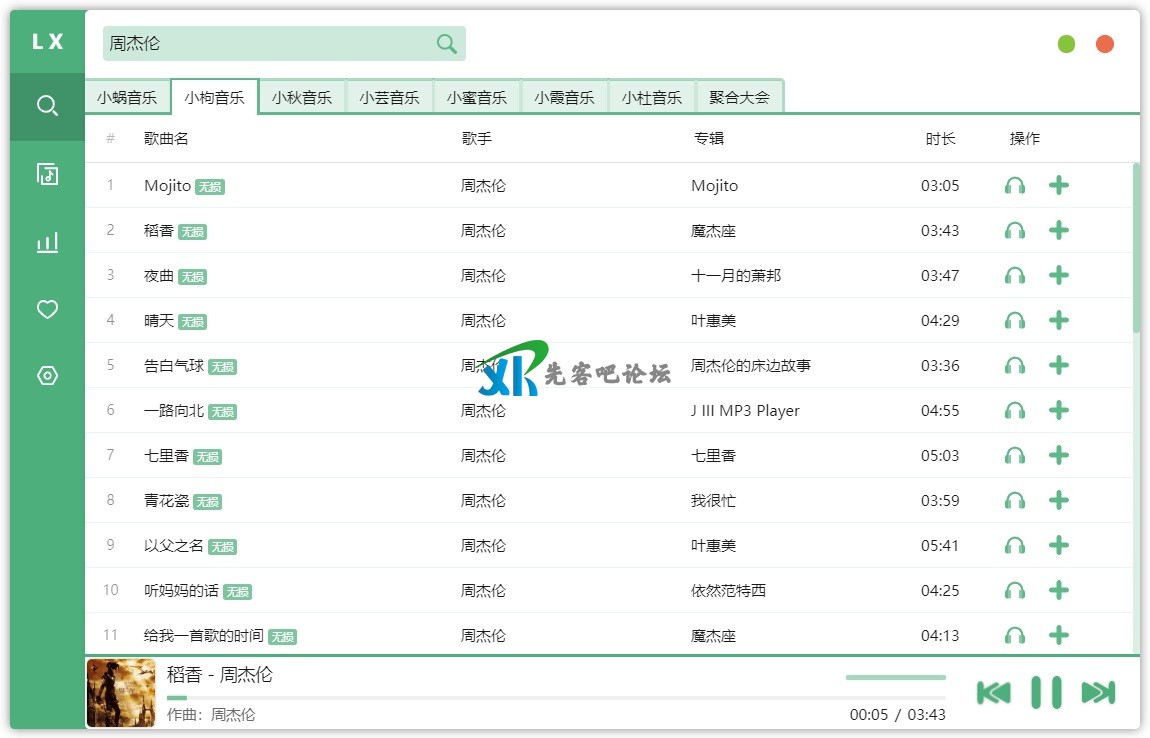Pause the currently playing song
This screenshot has width=1150, height=738.
(x=1046, y=692)
